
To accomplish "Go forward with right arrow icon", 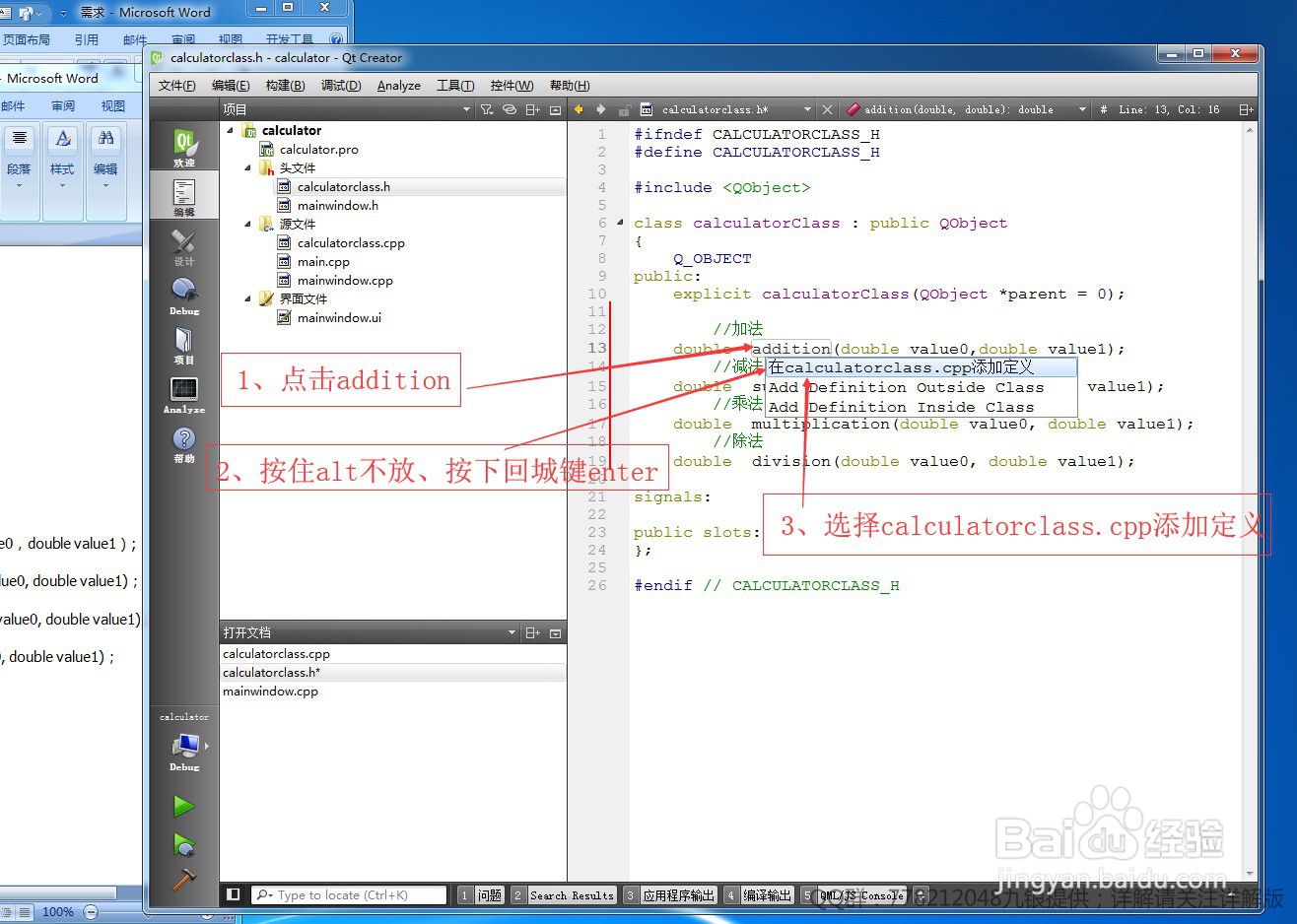I will coord(600,109).
